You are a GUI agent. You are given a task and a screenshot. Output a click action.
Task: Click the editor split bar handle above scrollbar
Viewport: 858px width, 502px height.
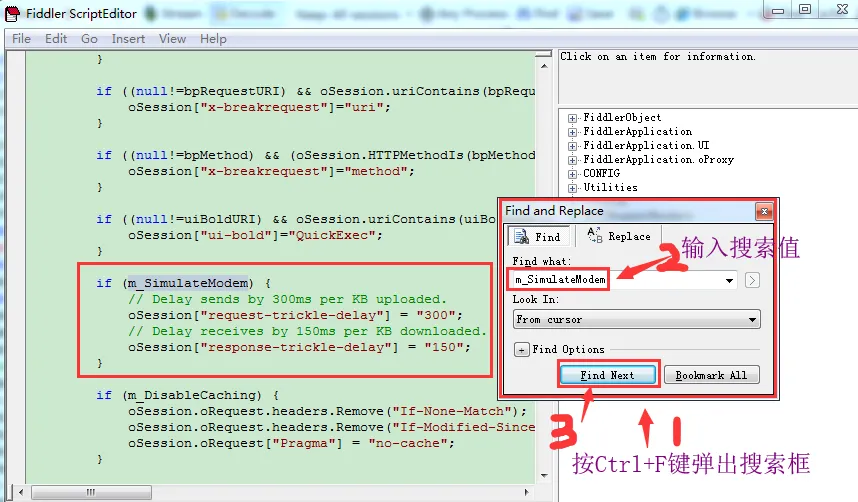click(543, 54)
